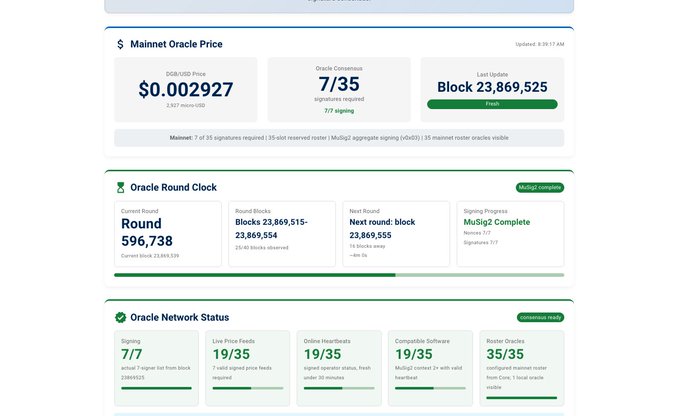The width and height of the screenshot is (680, 416).
Task: Click the "Current Round" label
Action: [x=140, y=211]
